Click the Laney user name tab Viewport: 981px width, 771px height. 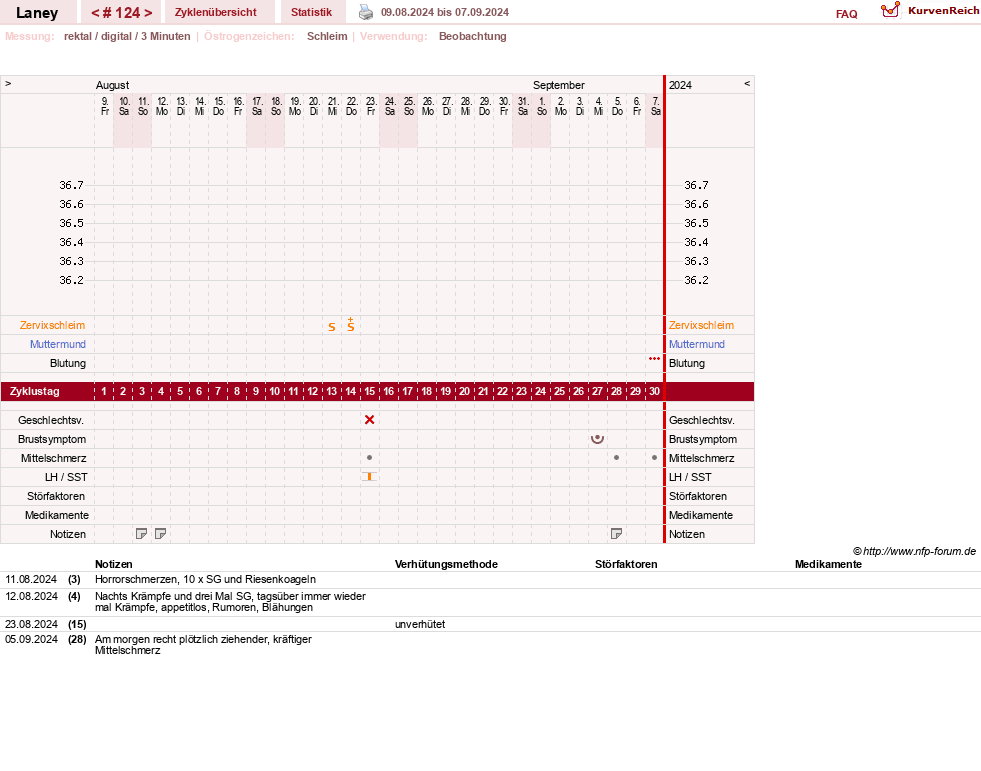pos(37,13)
